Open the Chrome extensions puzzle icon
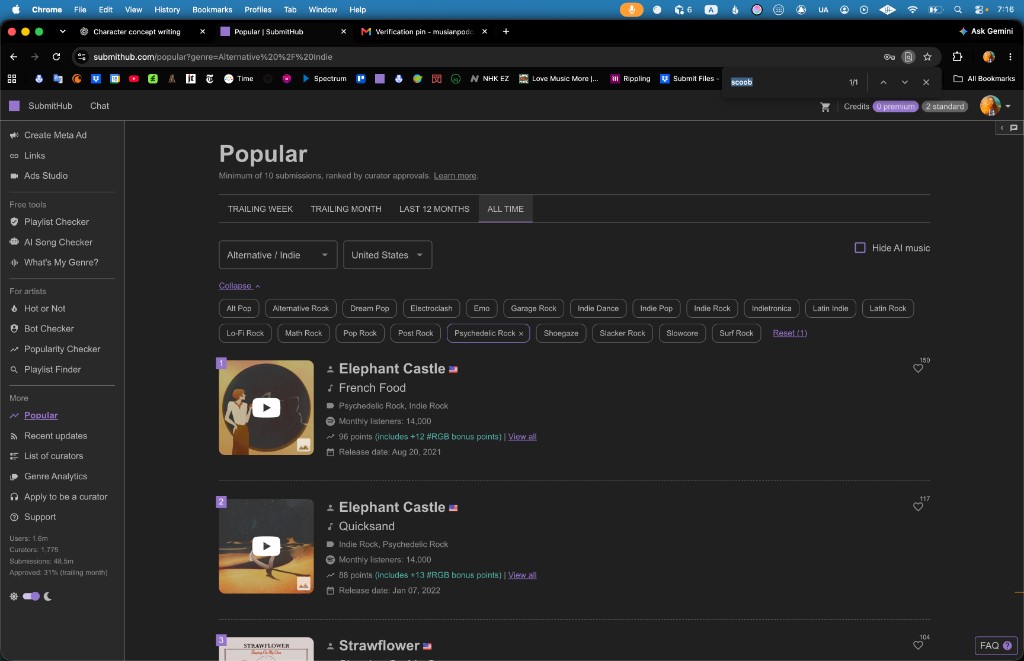Viewport: 1024px width, 661px height. [x=957, y=57]
